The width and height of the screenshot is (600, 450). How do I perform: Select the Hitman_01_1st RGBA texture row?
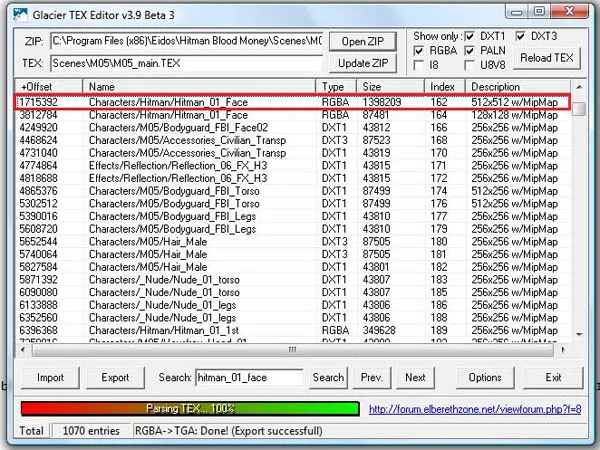(200, 329)
